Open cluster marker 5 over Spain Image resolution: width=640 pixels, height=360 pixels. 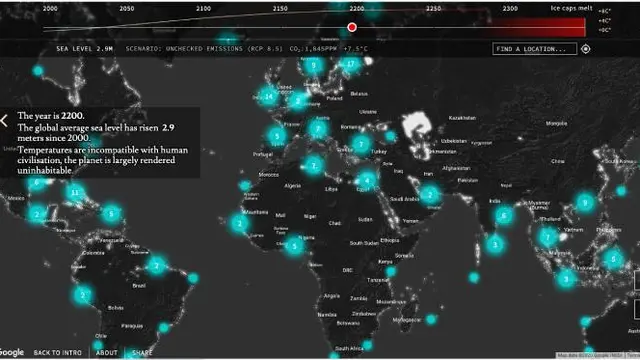[277, 136]
